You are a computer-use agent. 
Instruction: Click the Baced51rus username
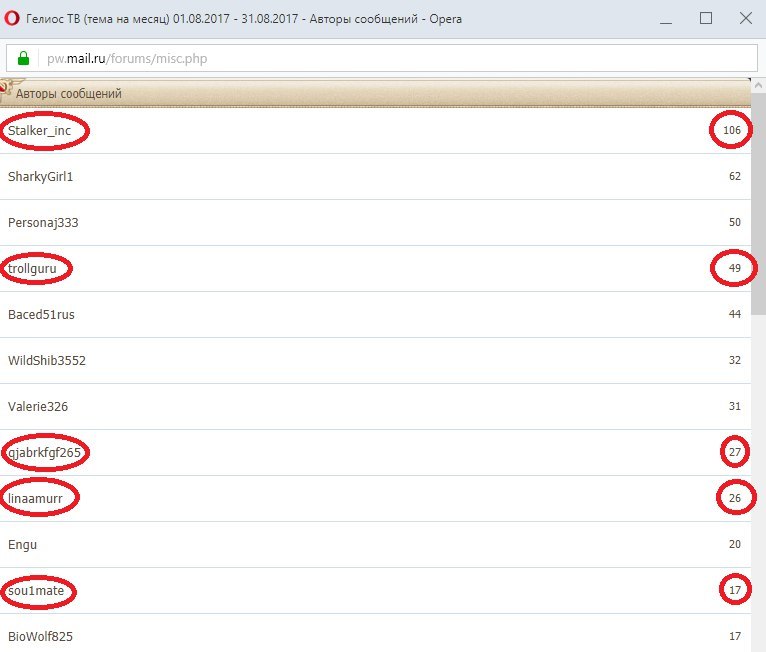click(41, 315)
